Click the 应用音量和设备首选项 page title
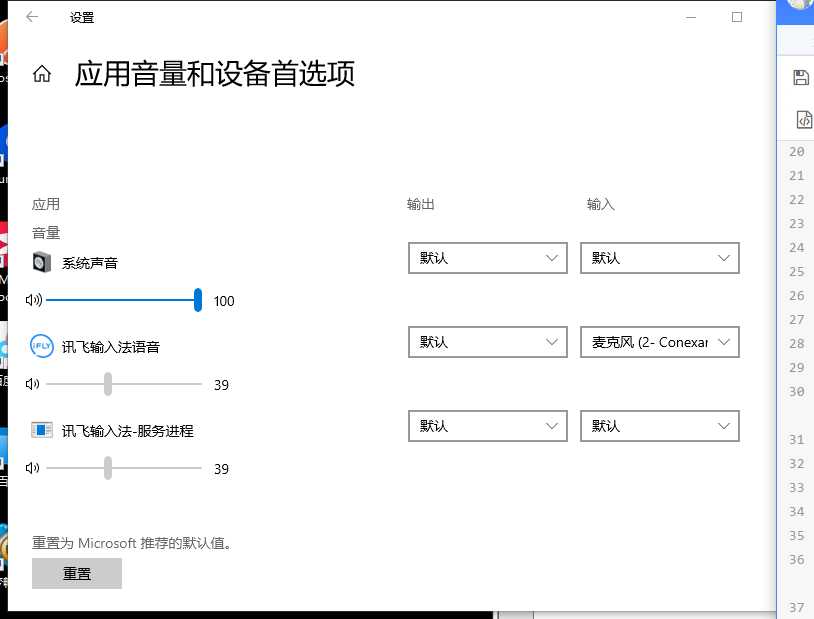This screenshot has height=619, width=814. pos(215,74)
